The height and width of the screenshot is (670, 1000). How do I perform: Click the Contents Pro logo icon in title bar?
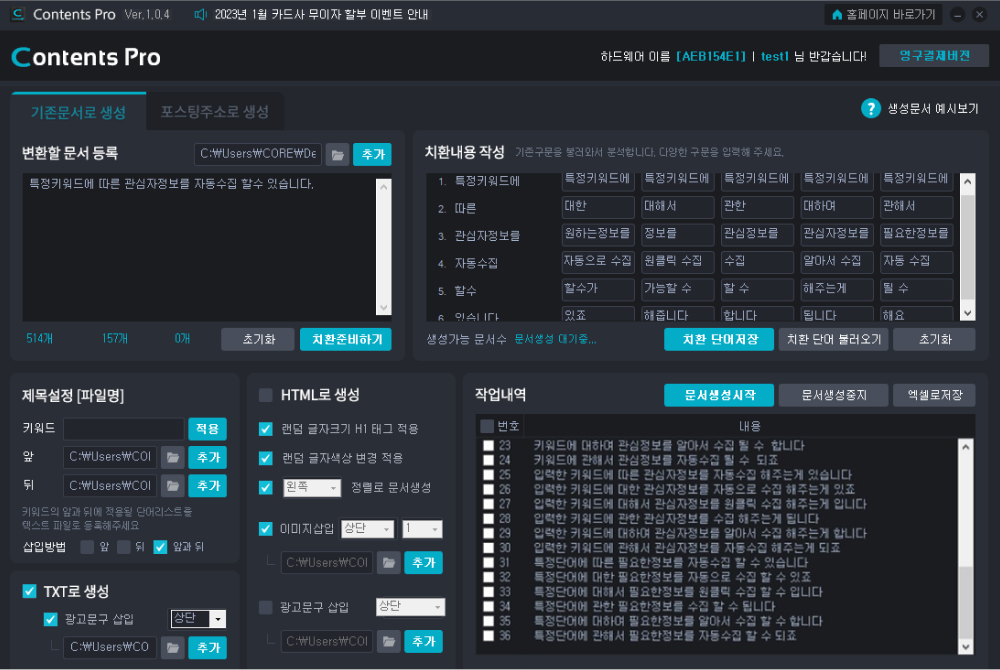tap(18, 14)
